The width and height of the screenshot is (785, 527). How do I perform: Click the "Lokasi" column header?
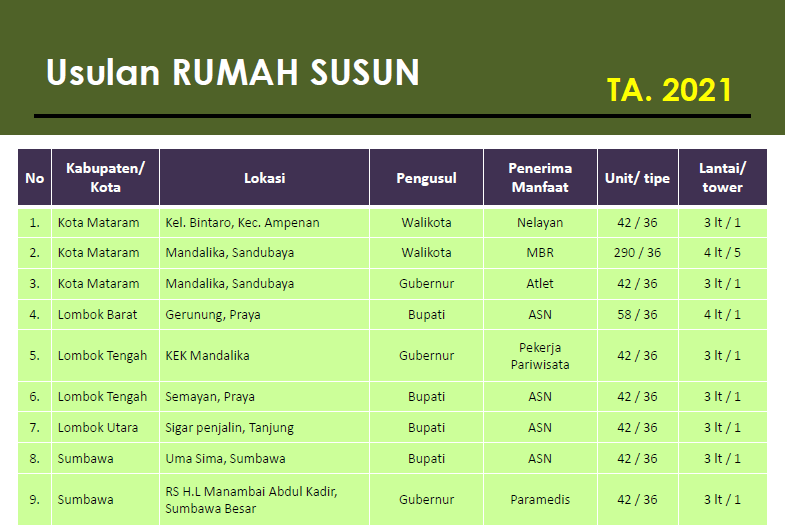click(264, 178)
